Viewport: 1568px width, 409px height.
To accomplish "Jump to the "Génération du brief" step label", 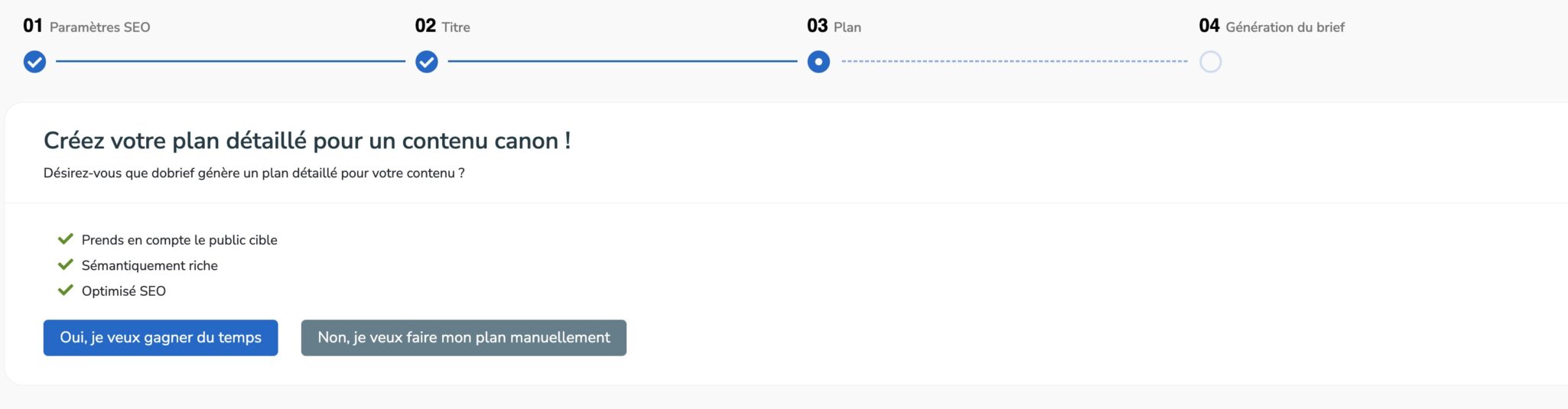I will click(x=1285, y=28).
